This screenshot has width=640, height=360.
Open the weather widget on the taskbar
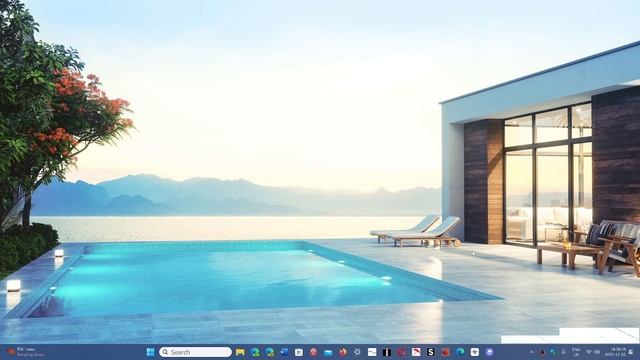coord(25,352)
